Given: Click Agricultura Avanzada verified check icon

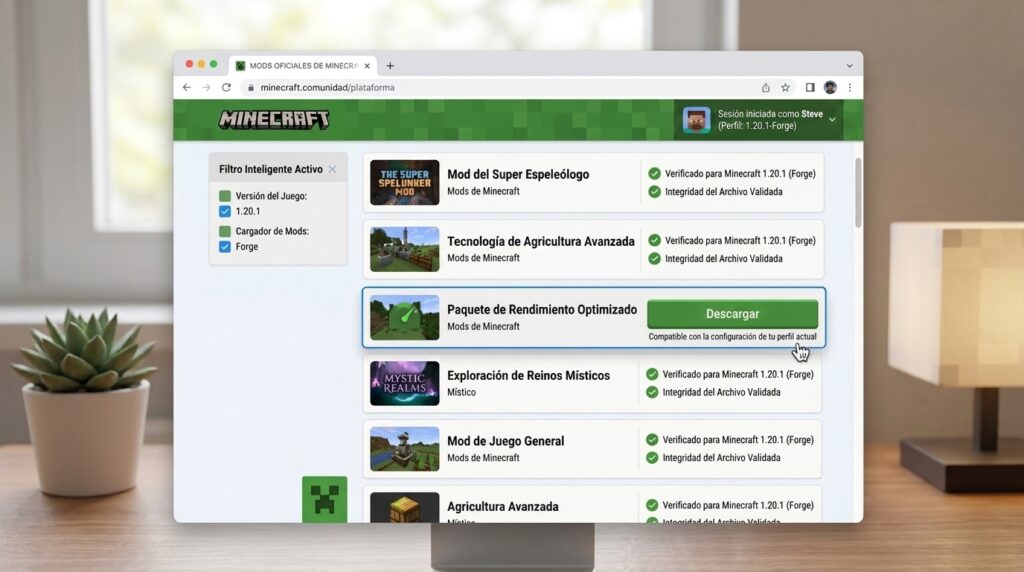Looking at the screenshot, I should point(652,505).
